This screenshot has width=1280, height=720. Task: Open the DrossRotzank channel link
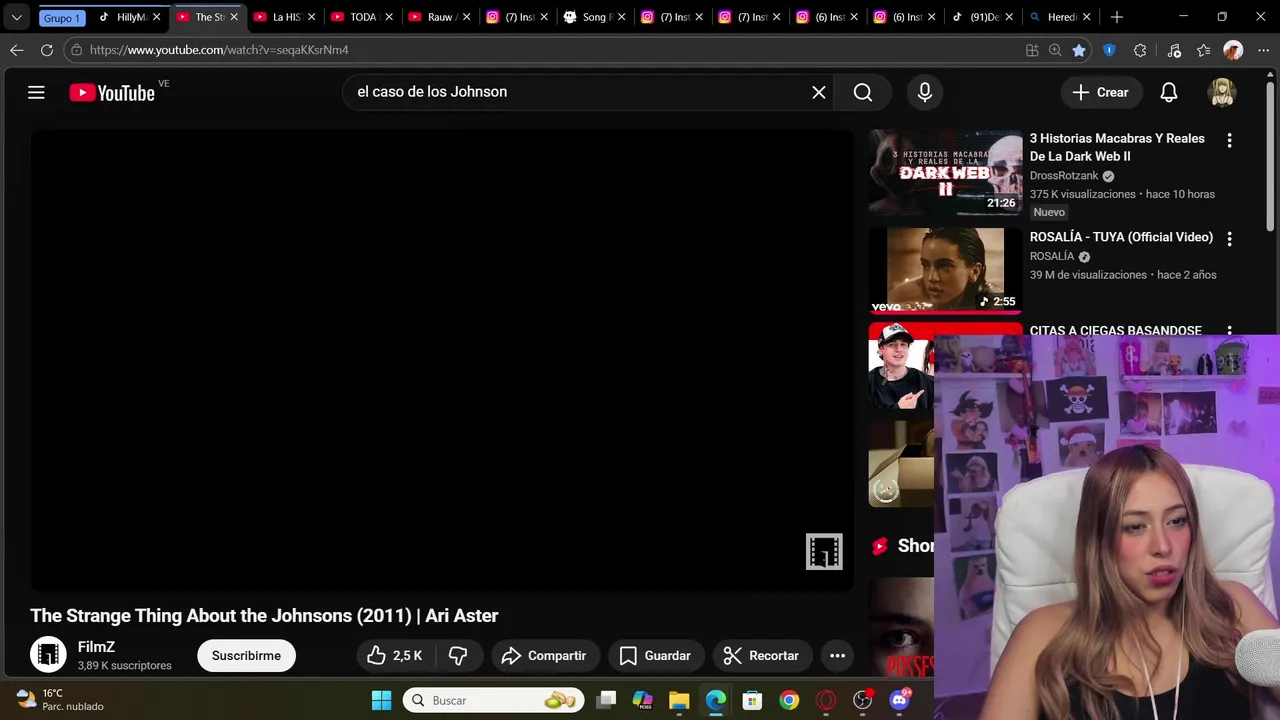click(x=1064, y=176)
